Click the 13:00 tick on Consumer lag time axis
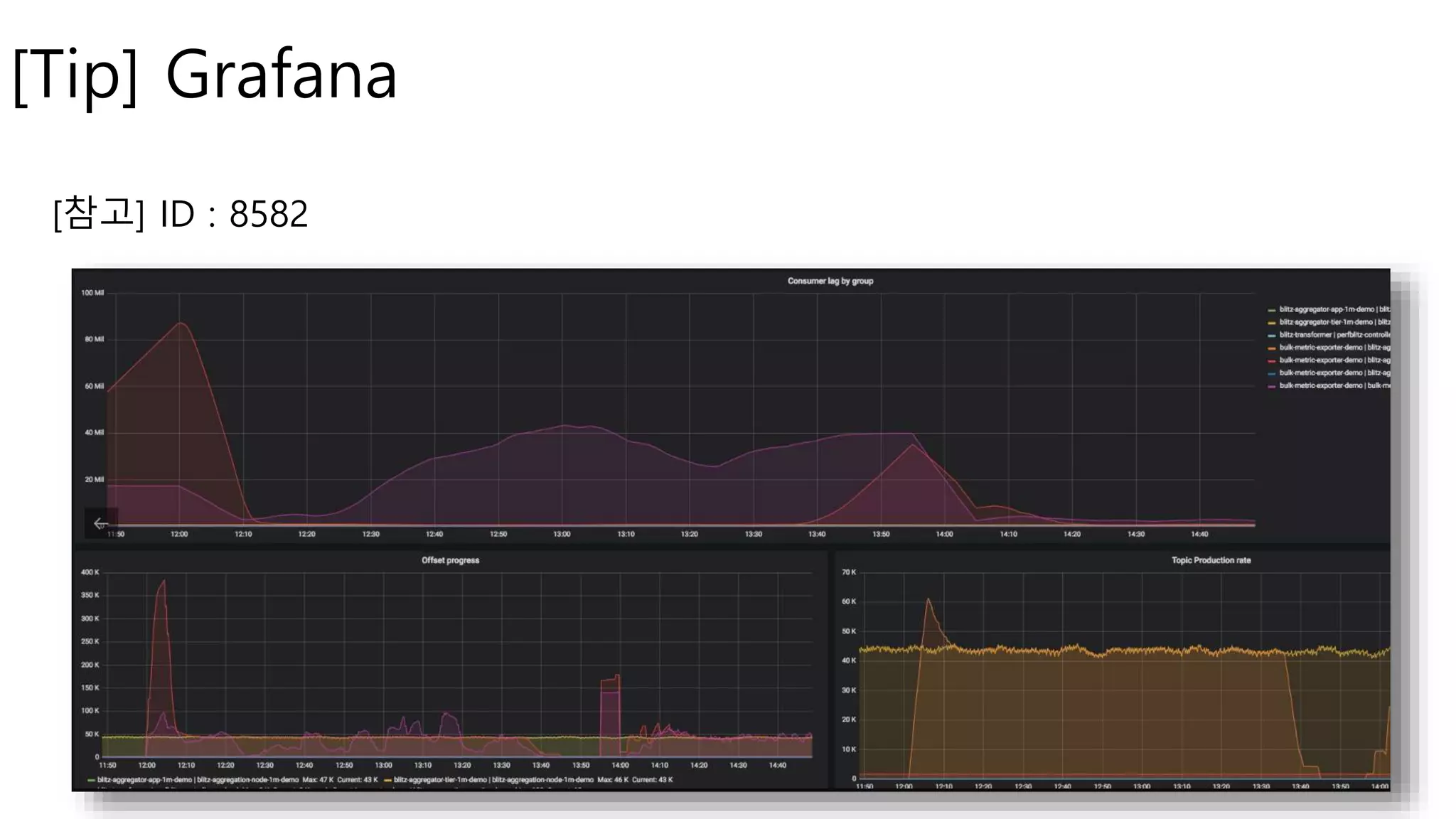This screenshot has width=1456, height=819. tap(562, 534)
